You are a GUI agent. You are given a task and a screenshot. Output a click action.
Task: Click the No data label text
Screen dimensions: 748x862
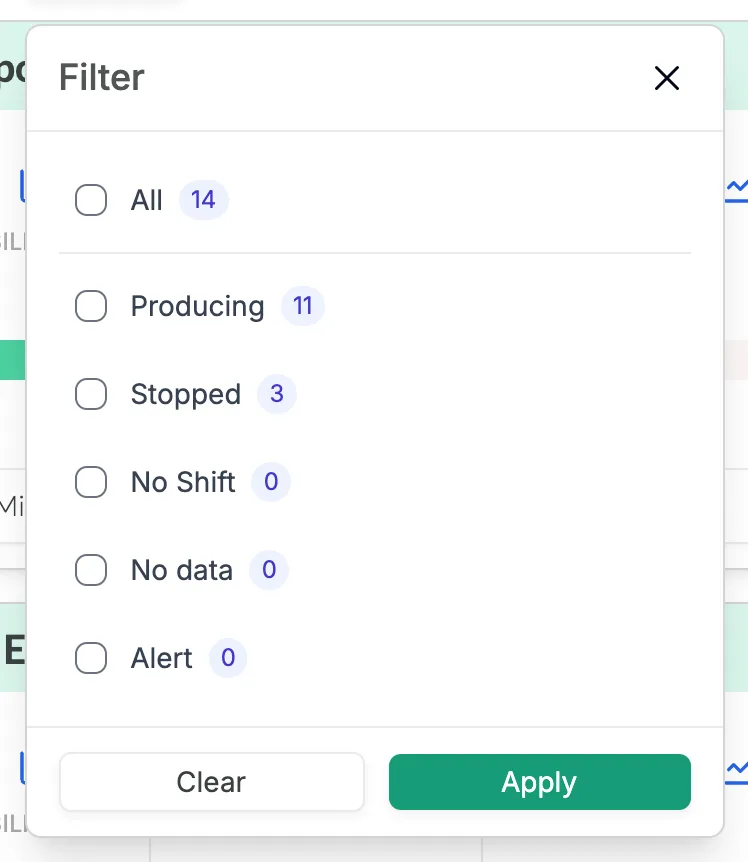coord(182,570)
